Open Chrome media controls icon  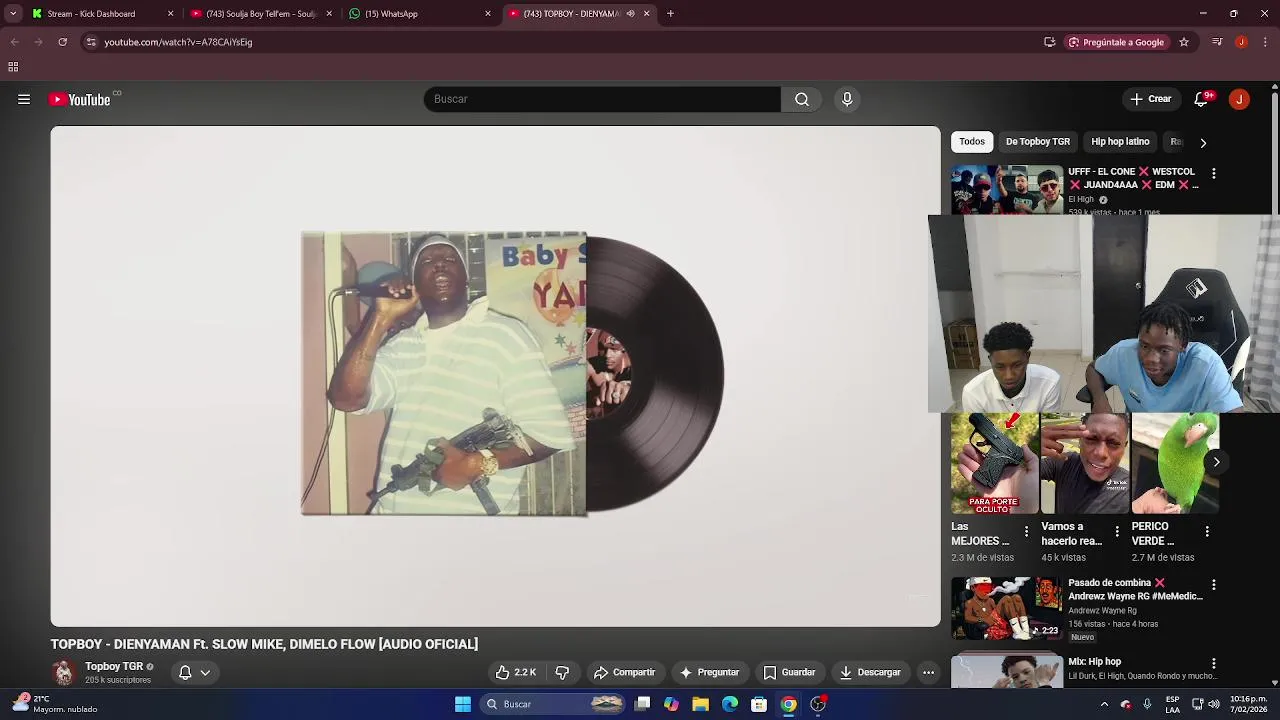point(1217,42)
